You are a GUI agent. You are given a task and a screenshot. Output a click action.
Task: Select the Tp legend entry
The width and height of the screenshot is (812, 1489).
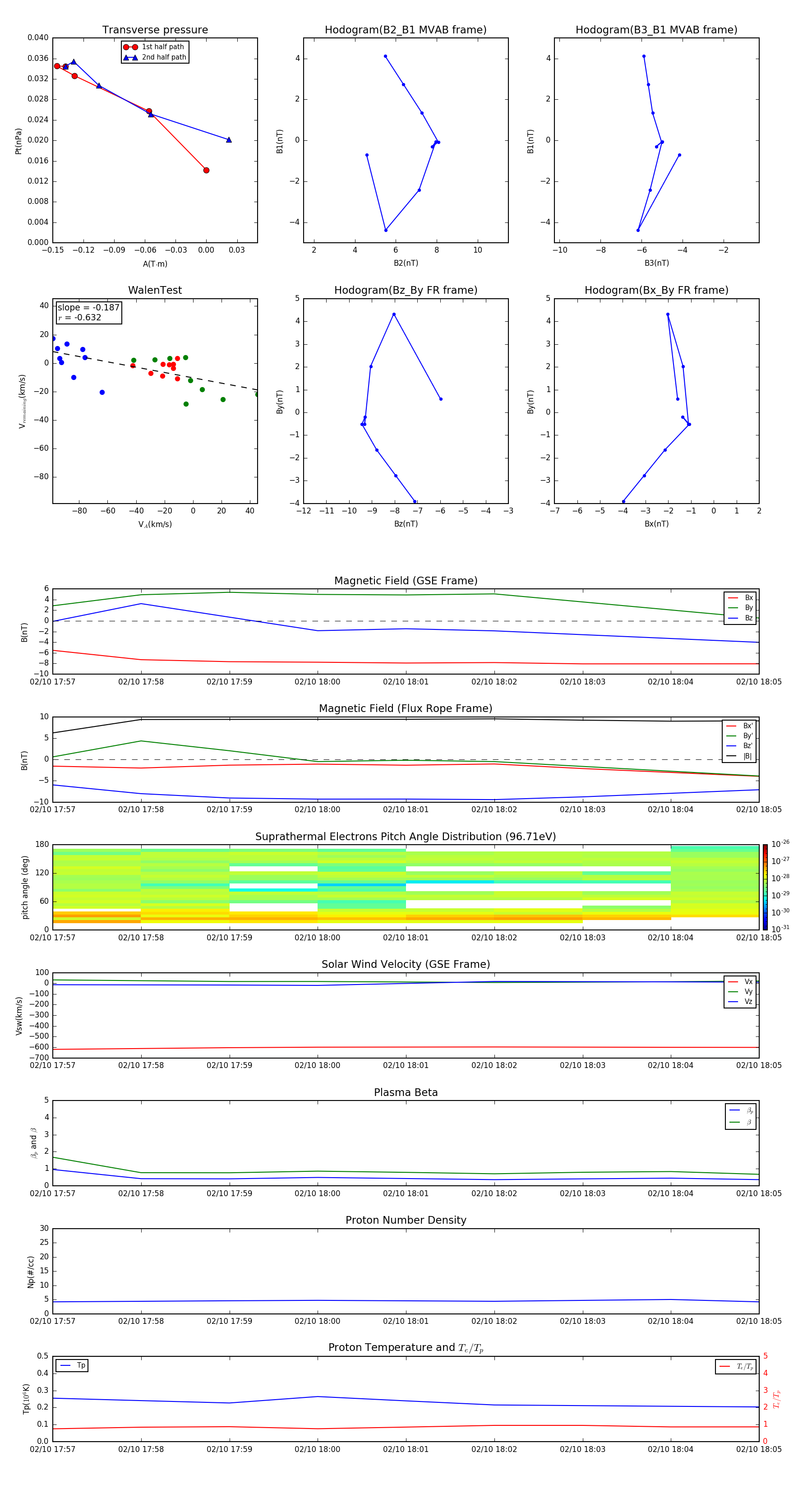73,1365
